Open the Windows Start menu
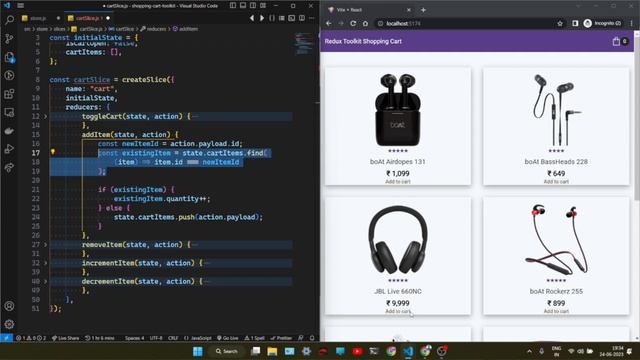Screen dimensions: 640x360 (x=198, y=351)
